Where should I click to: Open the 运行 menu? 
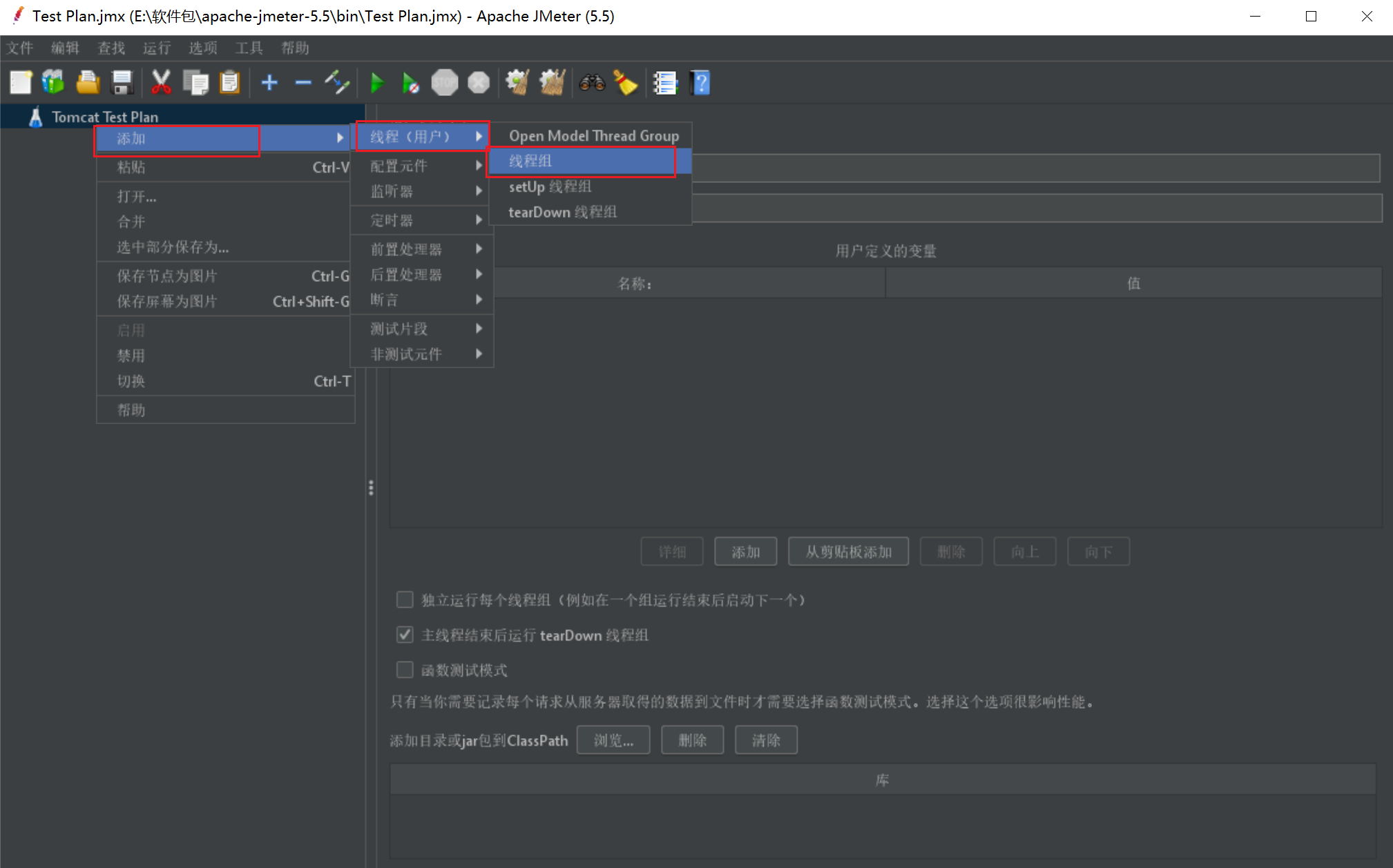point(157,48)
